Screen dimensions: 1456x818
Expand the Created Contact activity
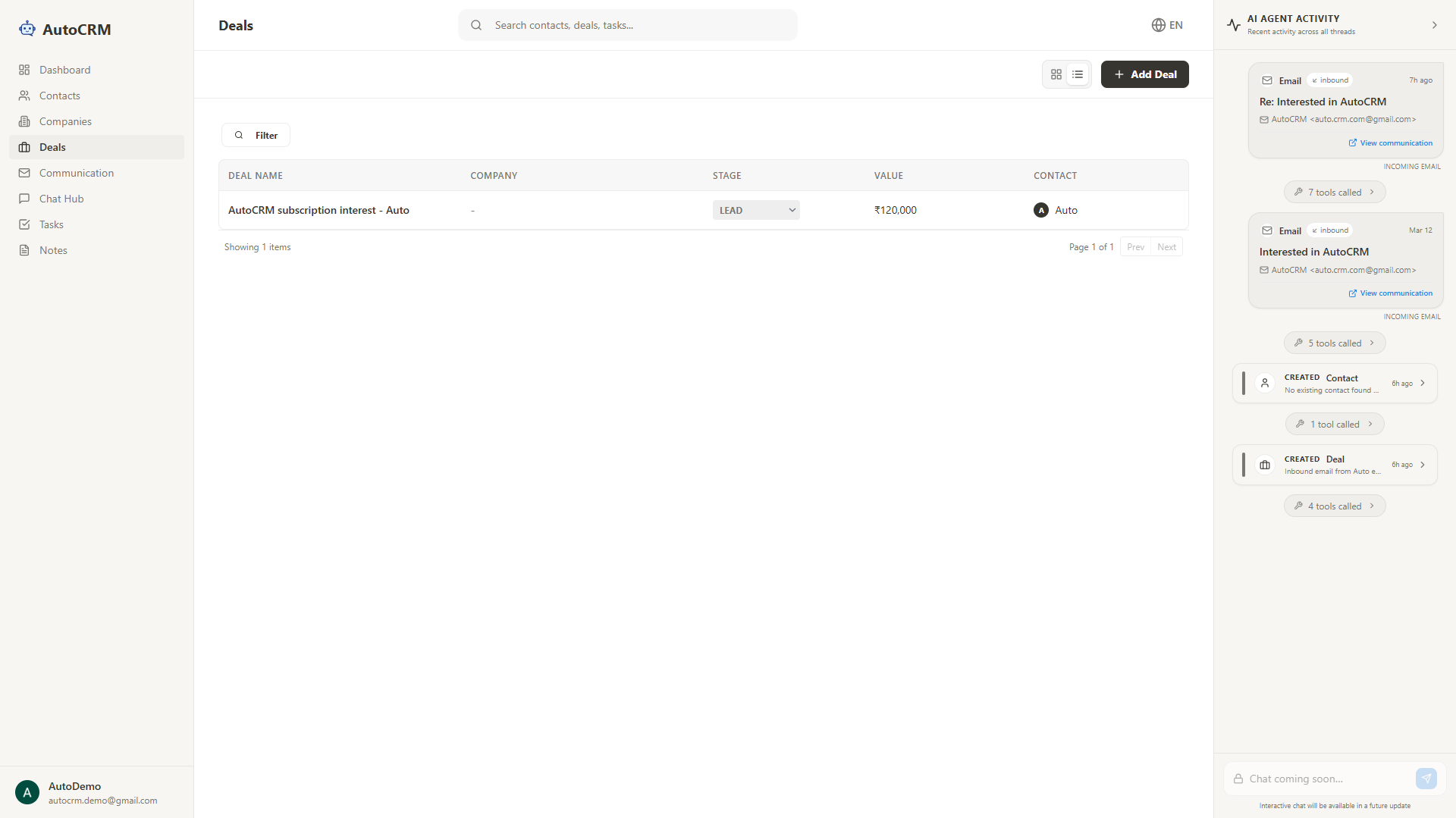(1335, 384)
